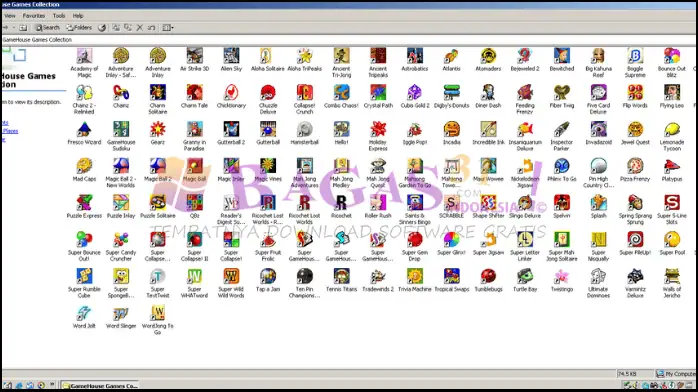This screenshot has height=392, width=698.
Task: Select the Bewitched game icon
Action: pos(562,57)
